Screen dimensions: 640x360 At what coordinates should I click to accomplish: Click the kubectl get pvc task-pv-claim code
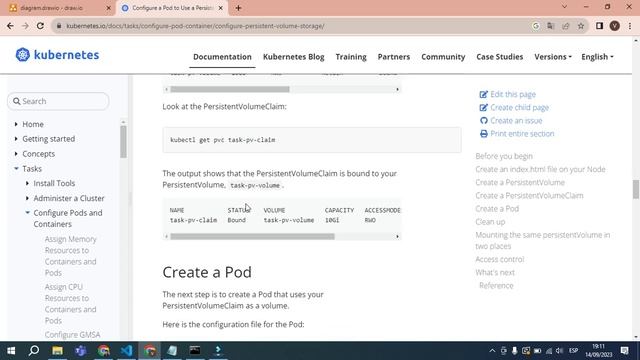click(223, 140)
